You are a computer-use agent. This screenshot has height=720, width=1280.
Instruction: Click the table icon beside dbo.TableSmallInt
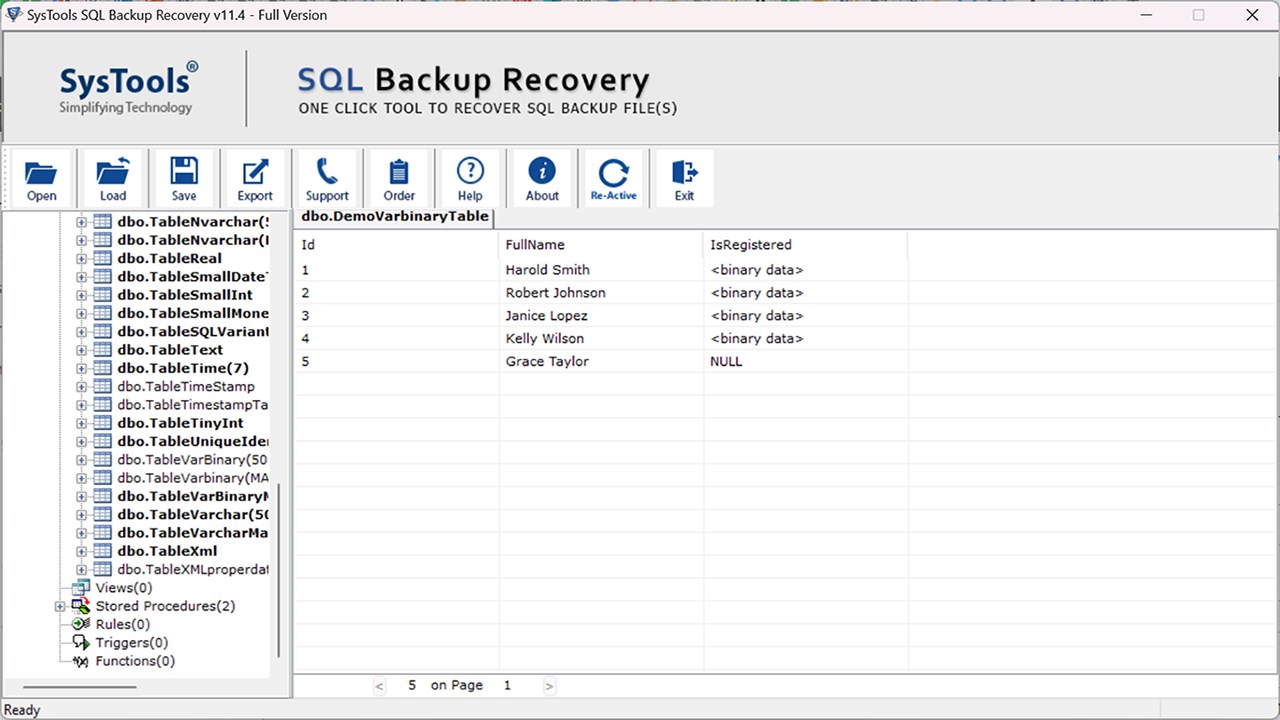[x=102, y=295]
